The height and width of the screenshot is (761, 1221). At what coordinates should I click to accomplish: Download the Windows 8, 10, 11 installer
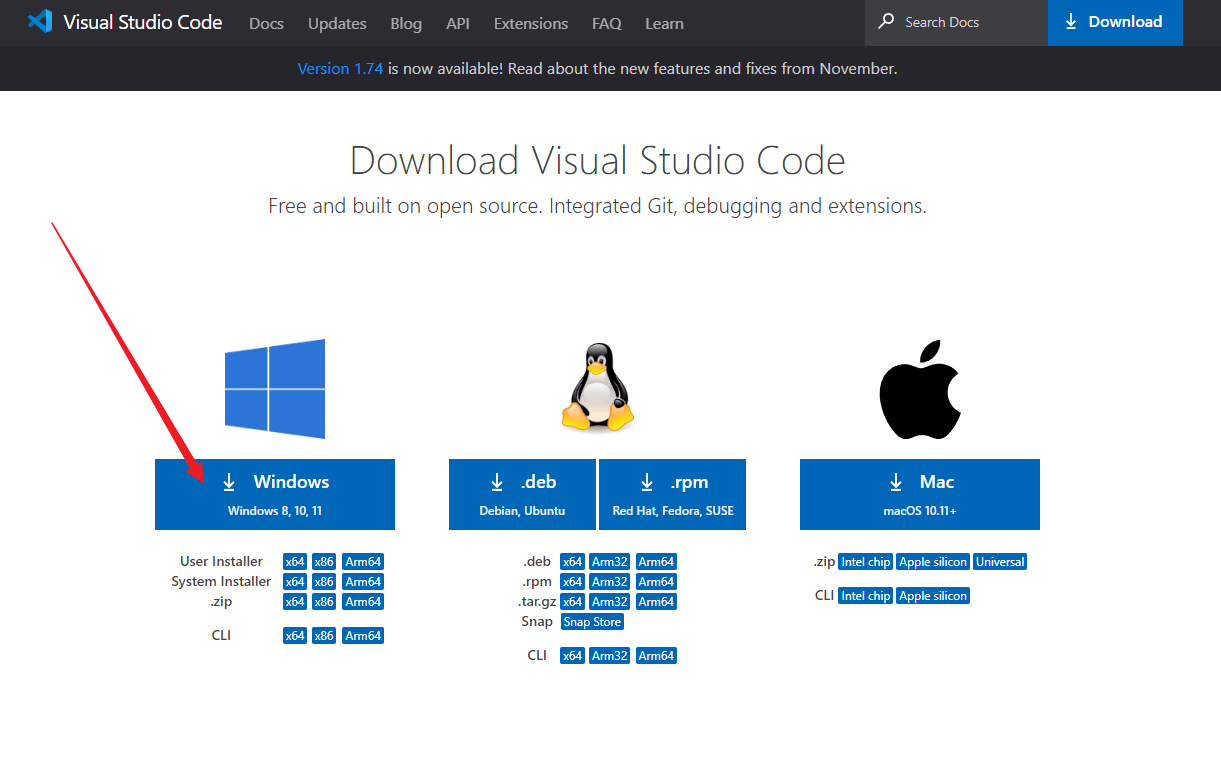pos(275,494)
